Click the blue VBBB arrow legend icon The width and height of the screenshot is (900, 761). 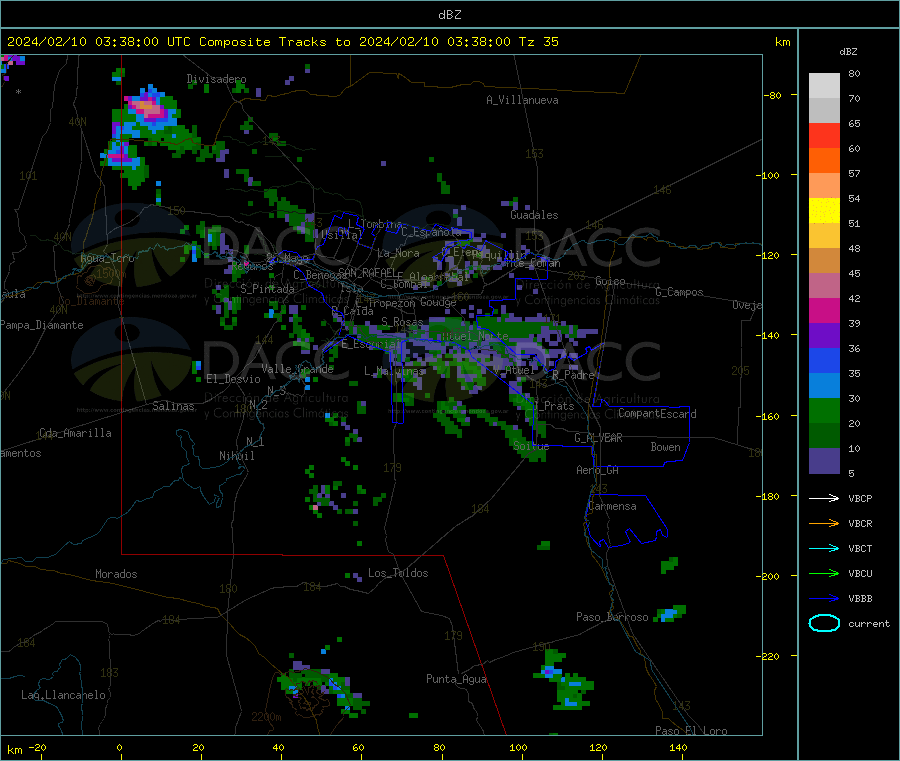[824, 599]
